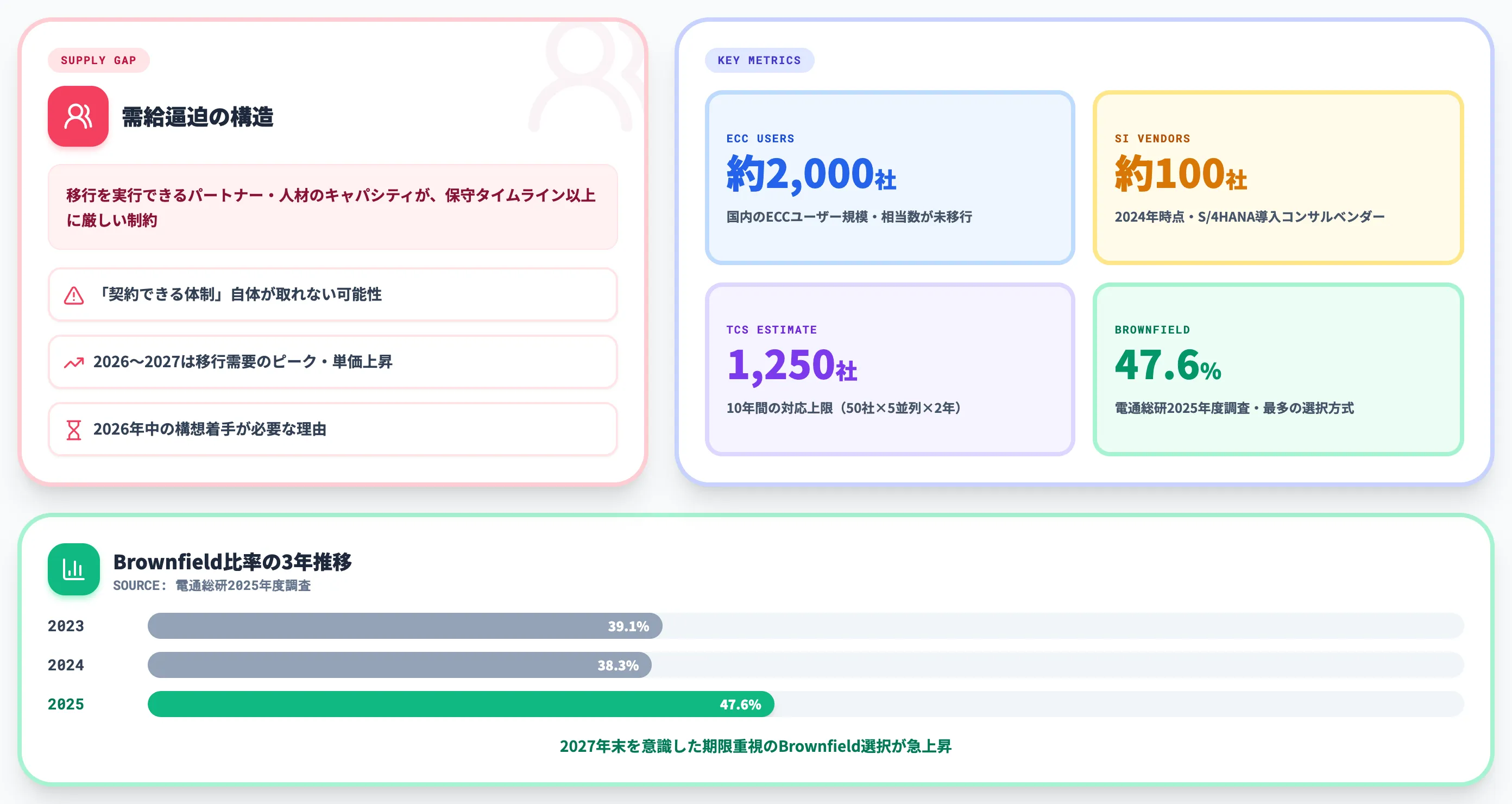This screenshot has height=804, width=1512.
Task: Click the text 国内のECCユーザー規模・相当数が未移行
Action: pos(849,217)
